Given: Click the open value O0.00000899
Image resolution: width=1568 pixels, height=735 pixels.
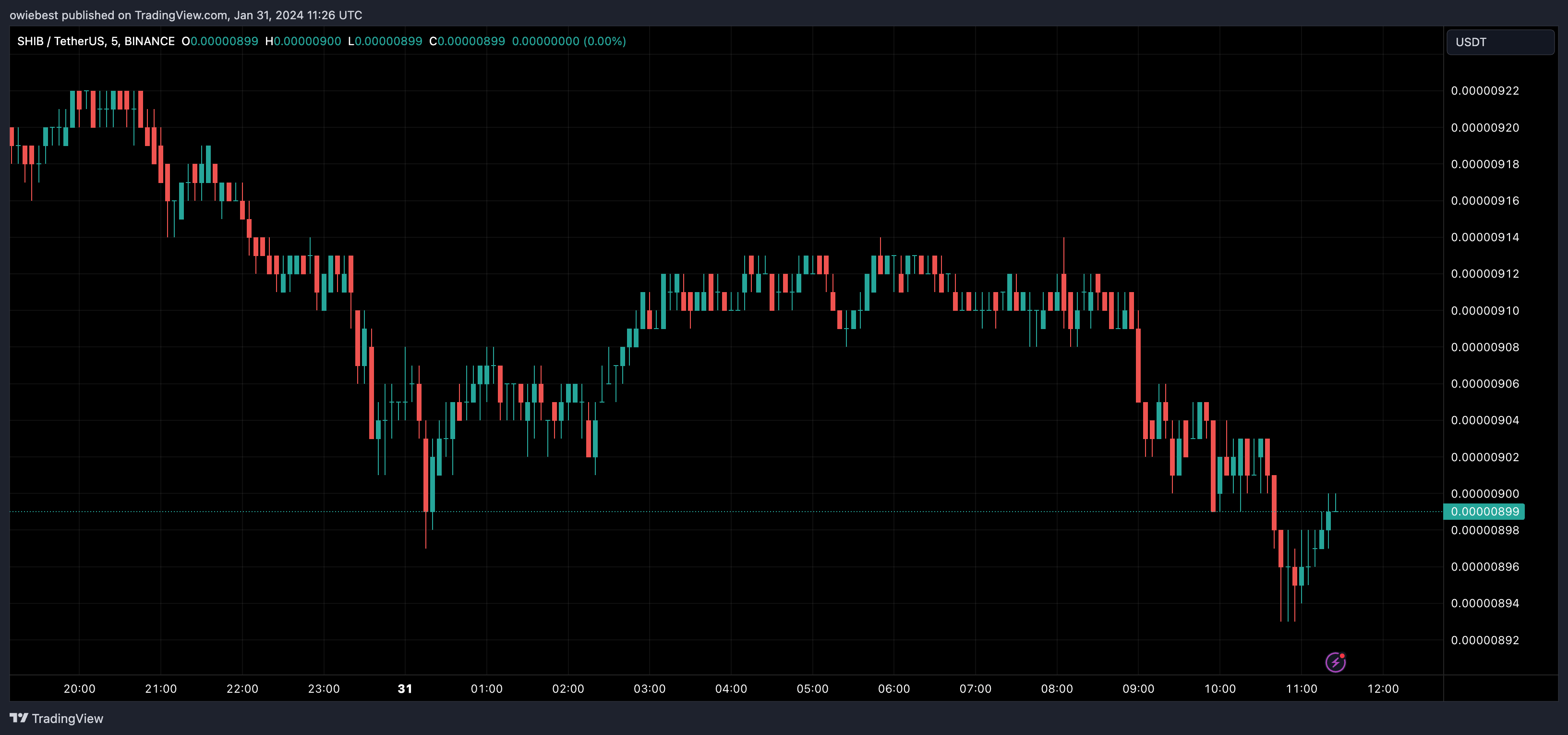Looking at the screenshot, I should tap(220, 41).
